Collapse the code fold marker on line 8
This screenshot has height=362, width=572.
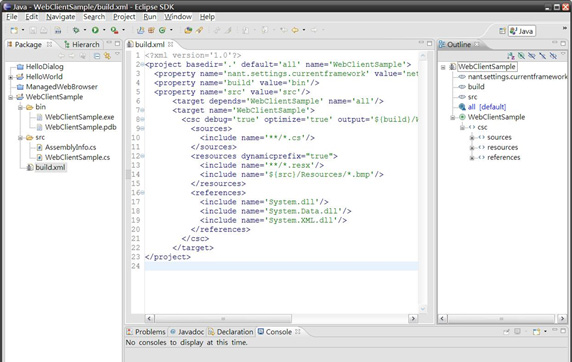click(x=143, y=119)
